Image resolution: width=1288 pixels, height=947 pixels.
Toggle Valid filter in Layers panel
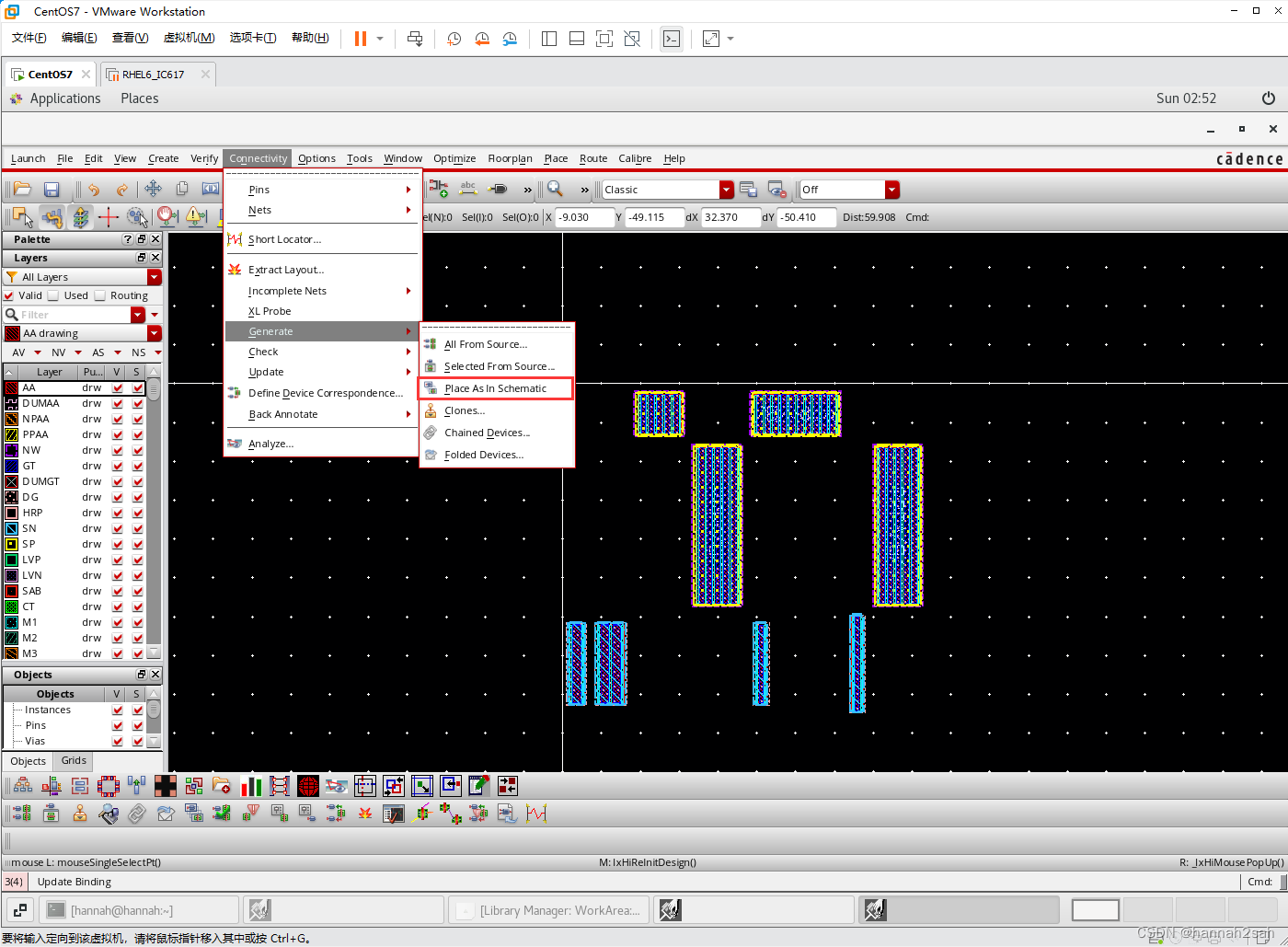click(x=10, y=295)
